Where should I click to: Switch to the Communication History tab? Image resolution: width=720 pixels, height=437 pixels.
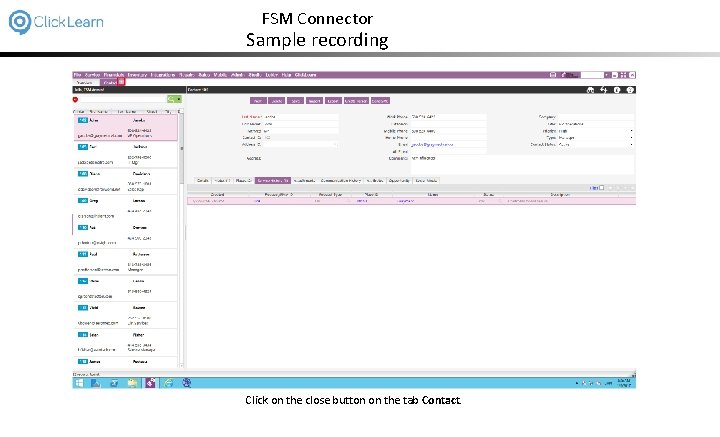(341, 181)
